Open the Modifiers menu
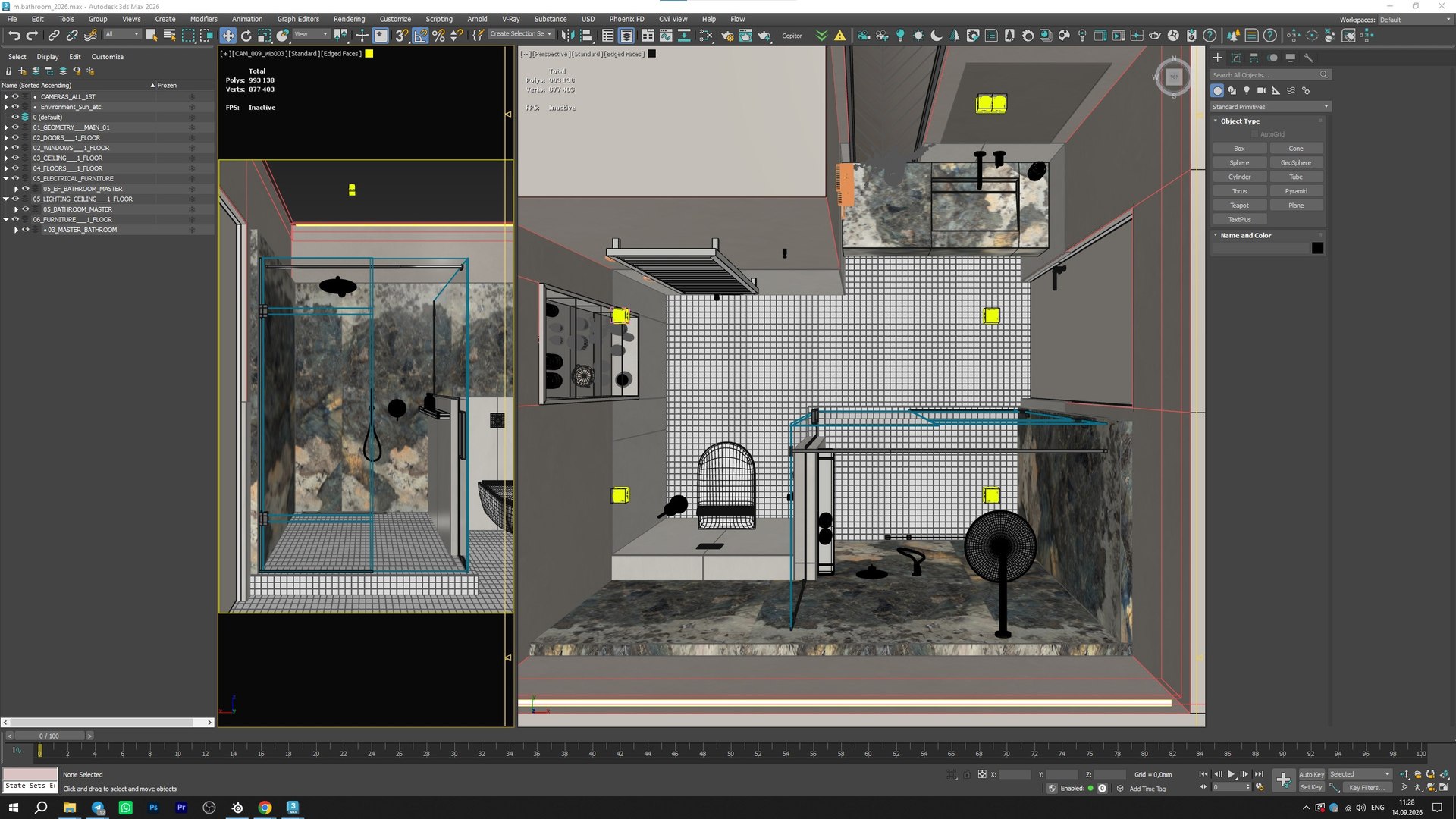Image resolution: width=1456 pixels, height=819 pixels. click(203, 19)
